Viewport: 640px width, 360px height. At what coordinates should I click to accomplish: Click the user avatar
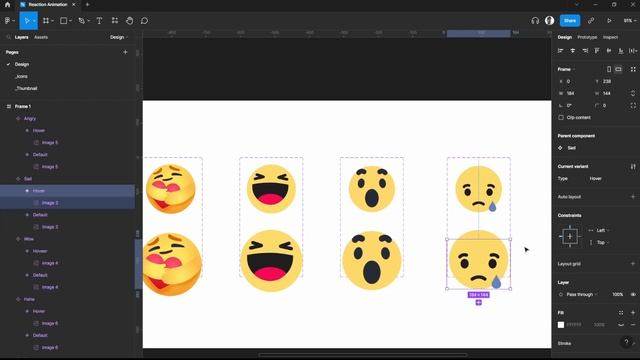pyautogui.click(x=549, y=20)
